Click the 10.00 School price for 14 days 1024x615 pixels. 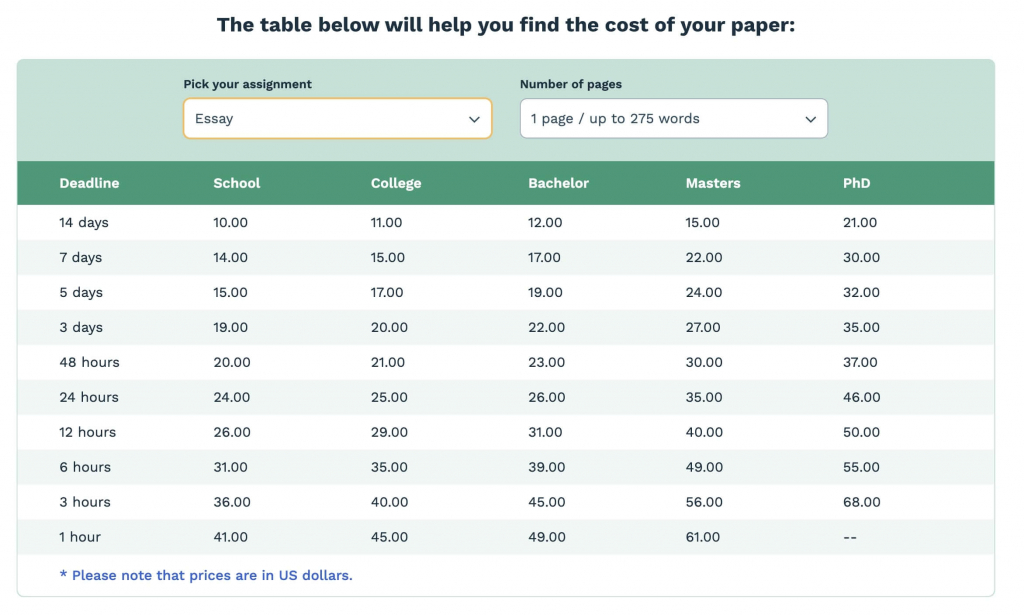tap(230, 222)
